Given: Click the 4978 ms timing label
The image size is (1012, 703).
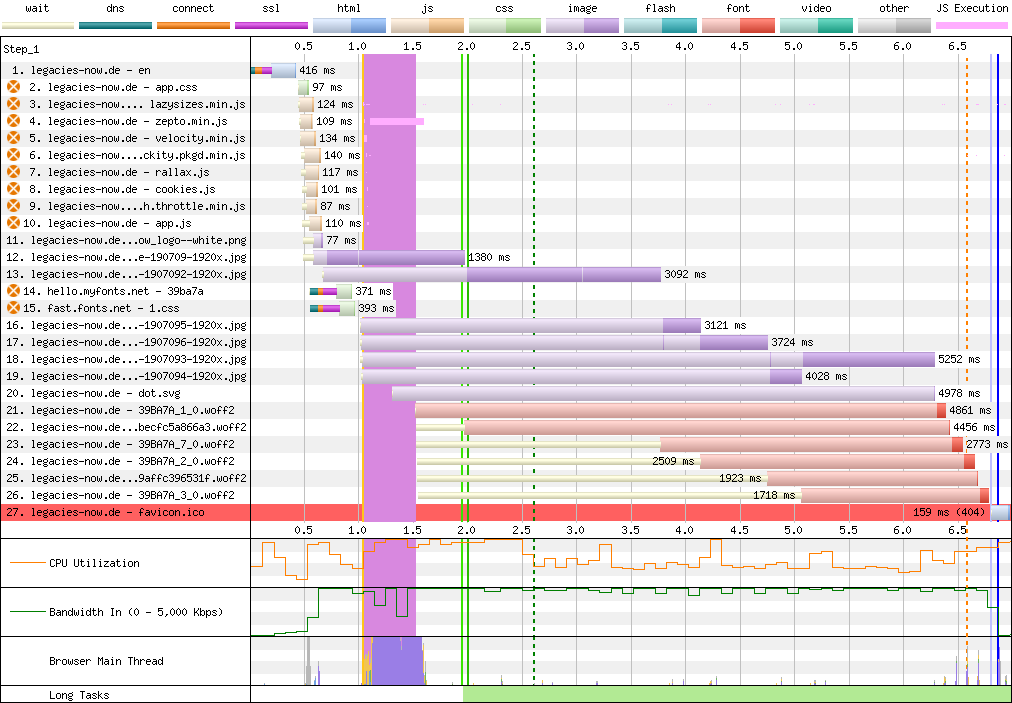Looking at the screenshot, I should coord(959,393).
